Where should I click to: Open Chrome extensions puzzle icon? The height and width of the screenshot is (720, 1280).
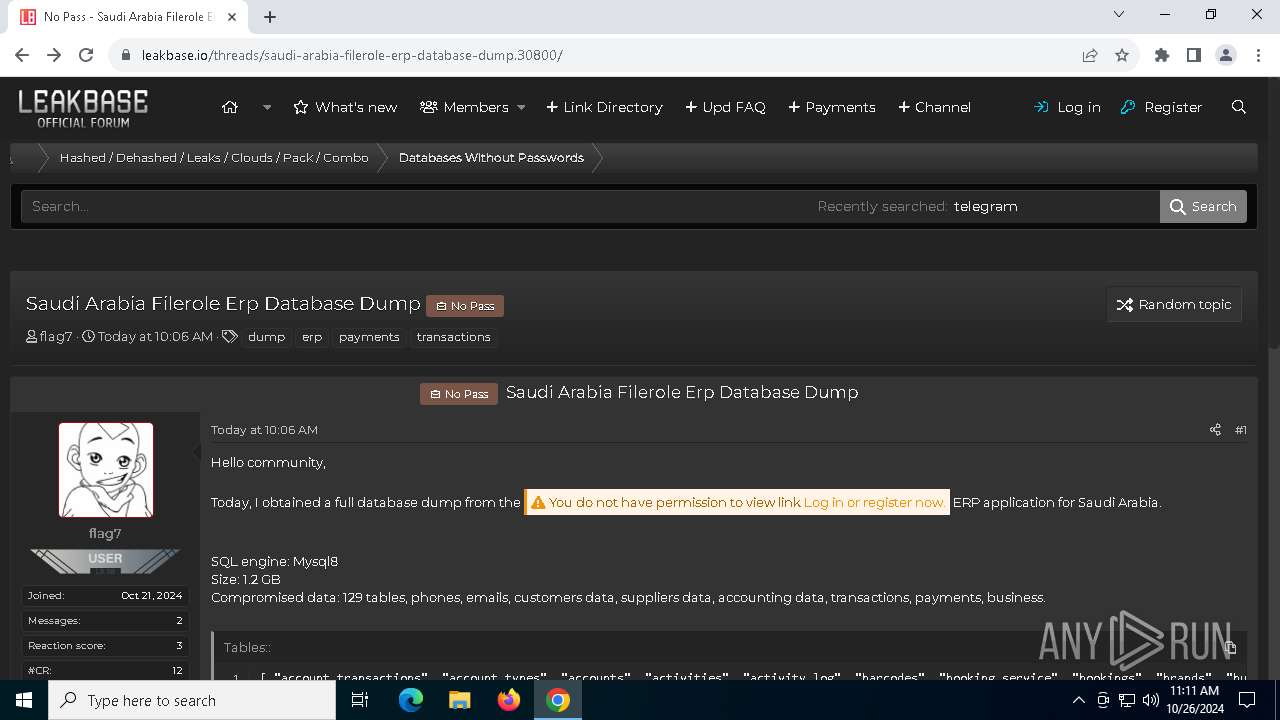tap(1162, 55)
